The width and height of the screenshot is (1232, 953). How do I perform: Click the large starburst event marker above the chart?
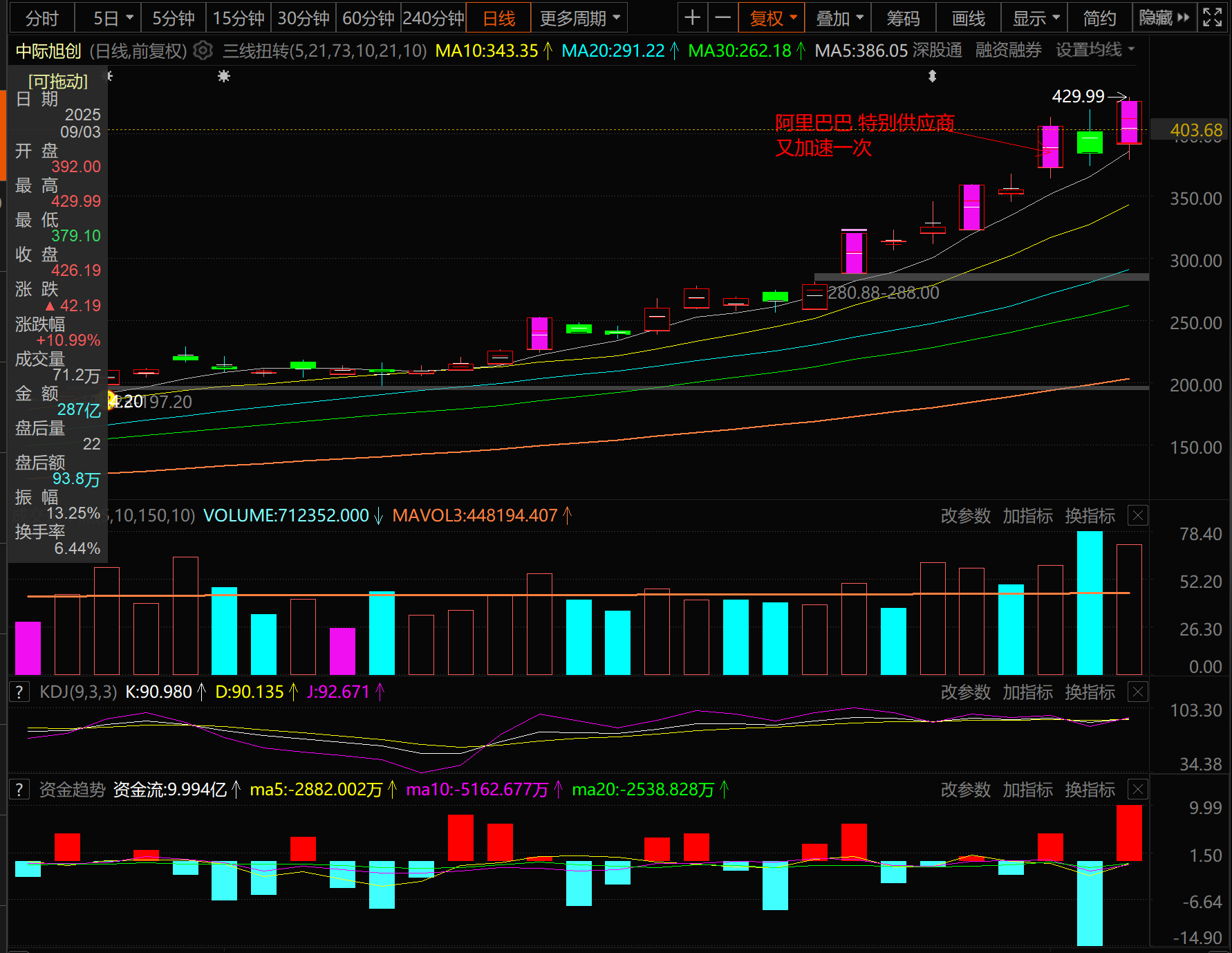click(224, 76)
